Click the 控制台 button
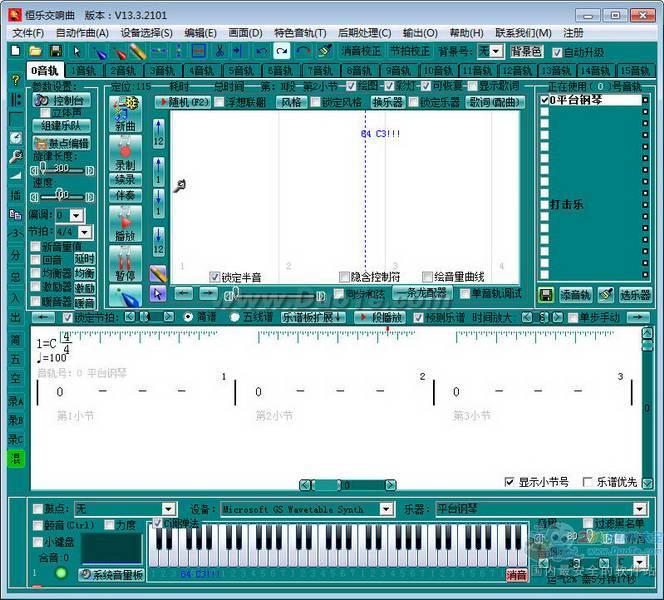 click(62, 100)
